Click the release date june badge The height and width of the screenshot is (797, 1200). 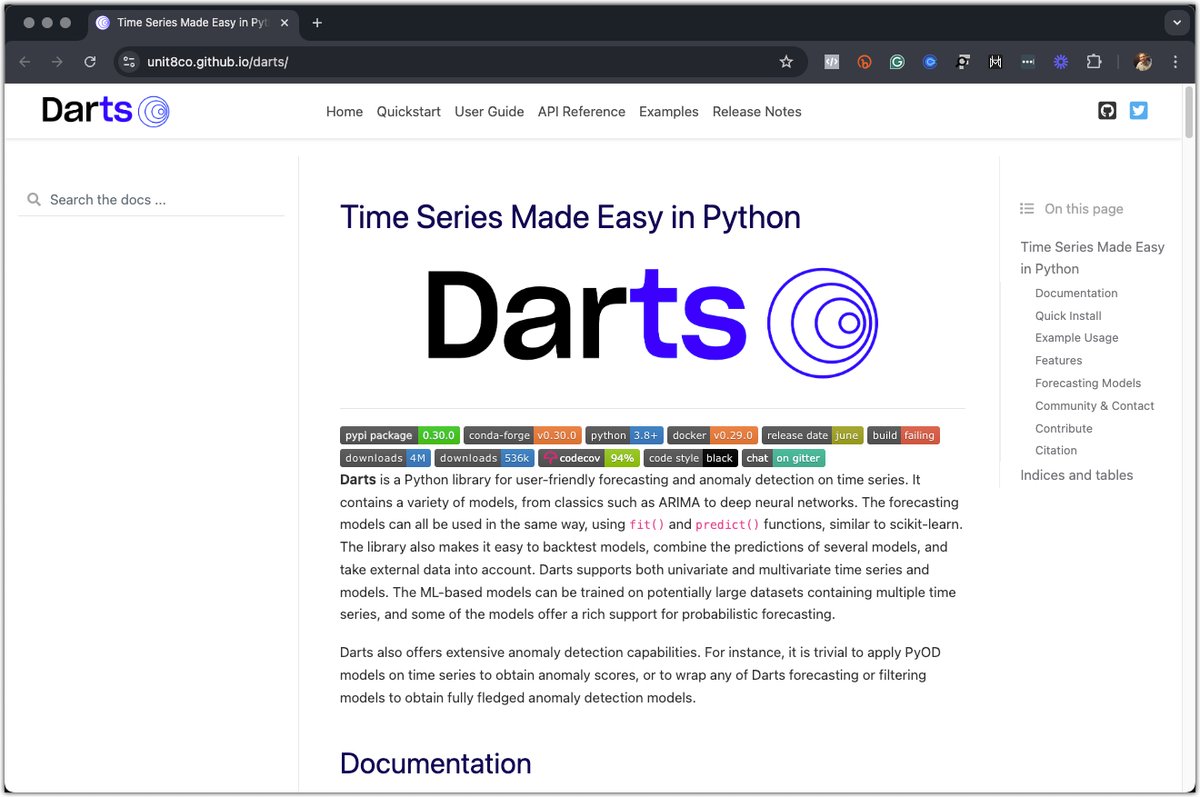(x=813, y=435)
